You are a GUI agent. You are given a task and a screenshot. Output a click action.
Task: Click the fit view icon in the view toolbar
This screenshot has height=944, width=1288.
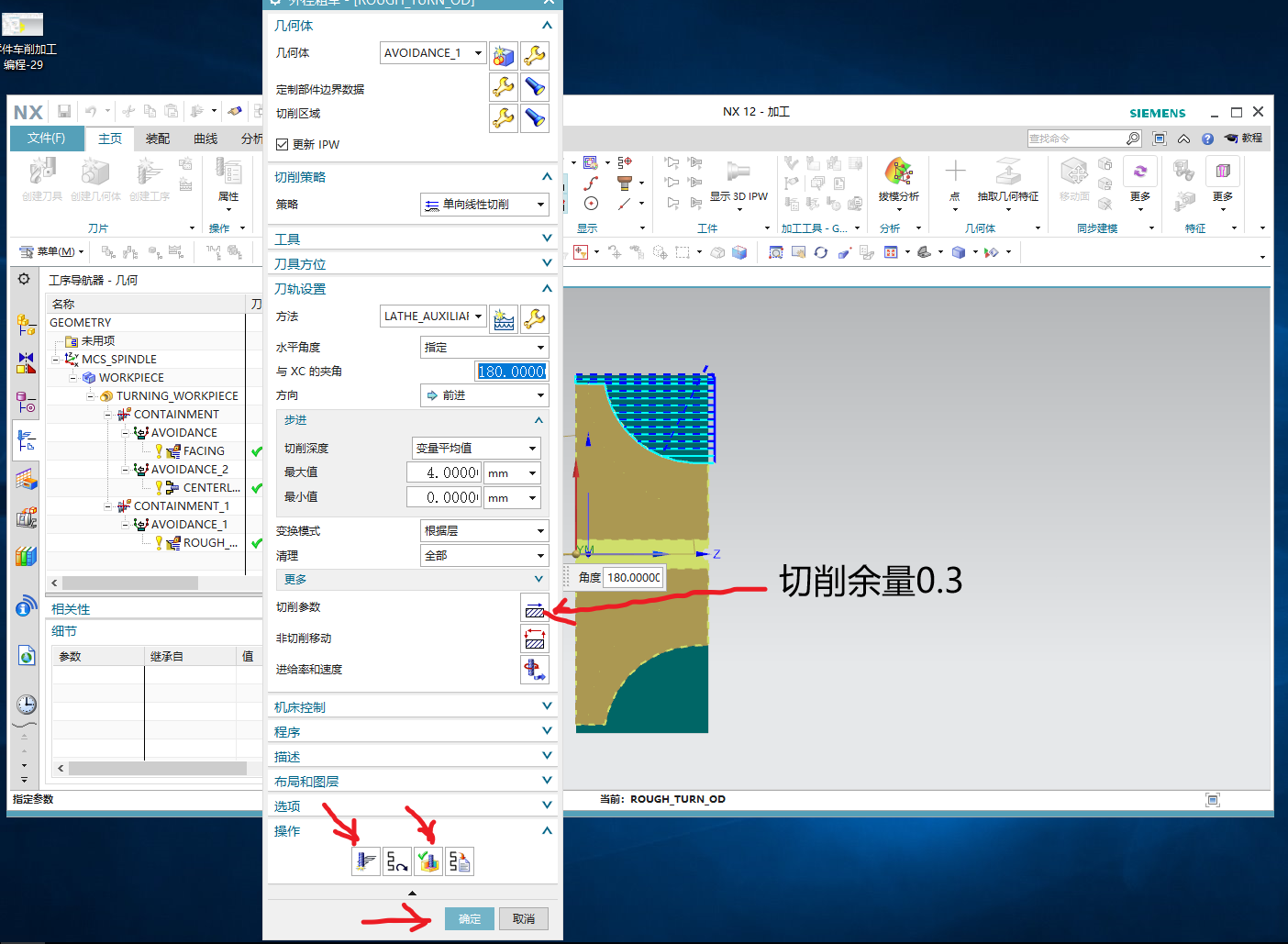[x=776, y=252]
